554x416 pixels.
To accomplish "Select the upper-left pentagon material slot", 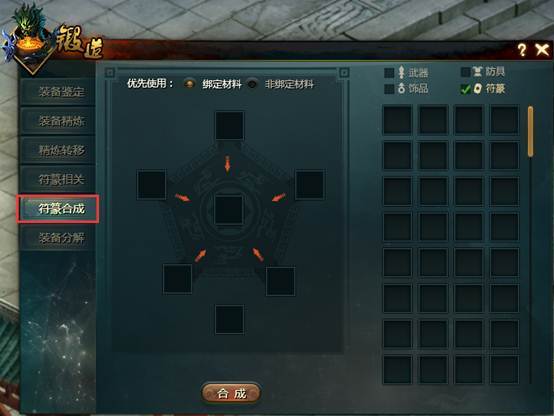I will [152, 184].
